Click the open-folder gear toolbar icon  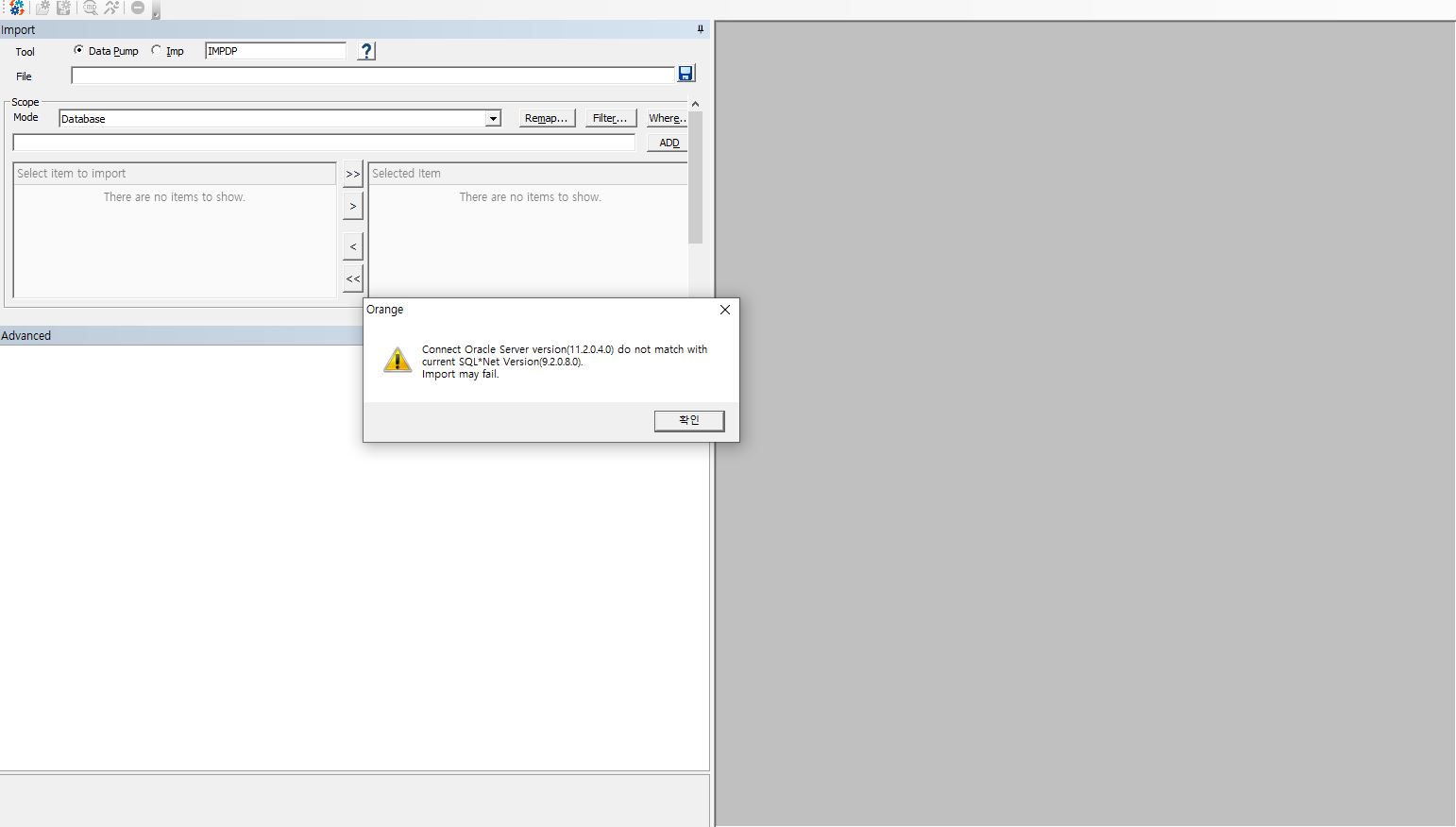(x=42, y=8)
